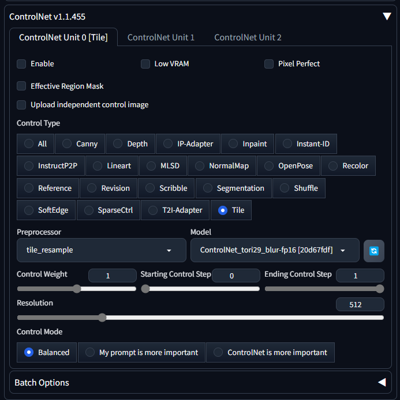This screenshot has width=400, height=400.
Task: Click the Ending Control Step slider handle
Action: [x=380, y=289]
